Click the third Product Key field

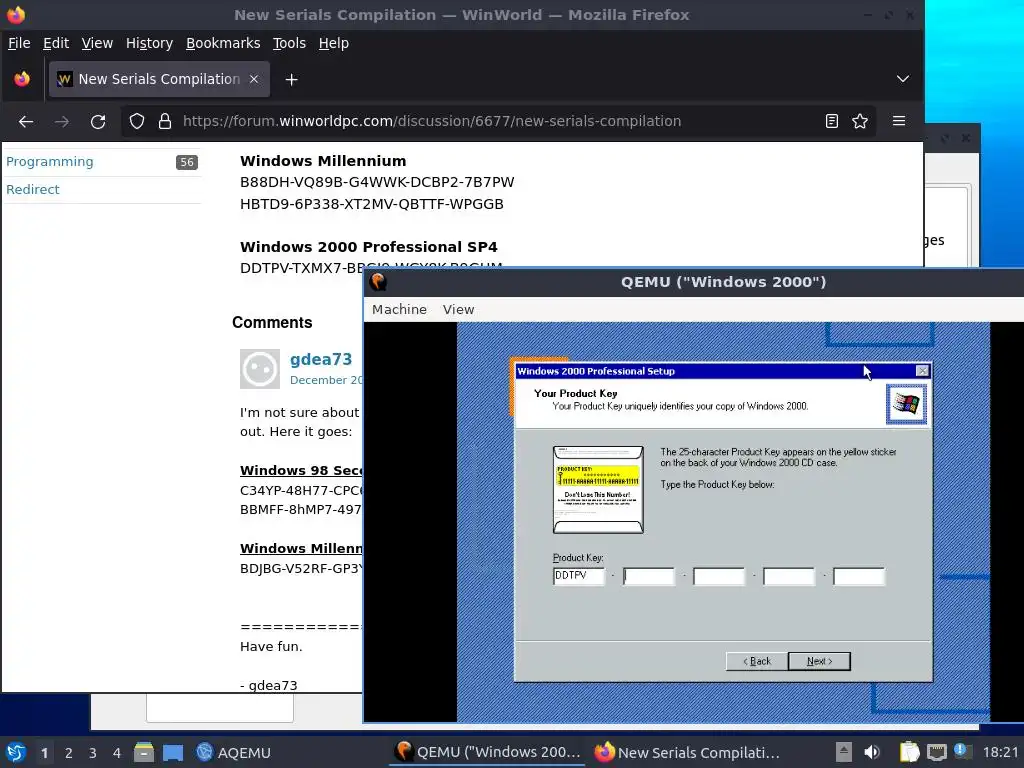click(x=718, y=576)
